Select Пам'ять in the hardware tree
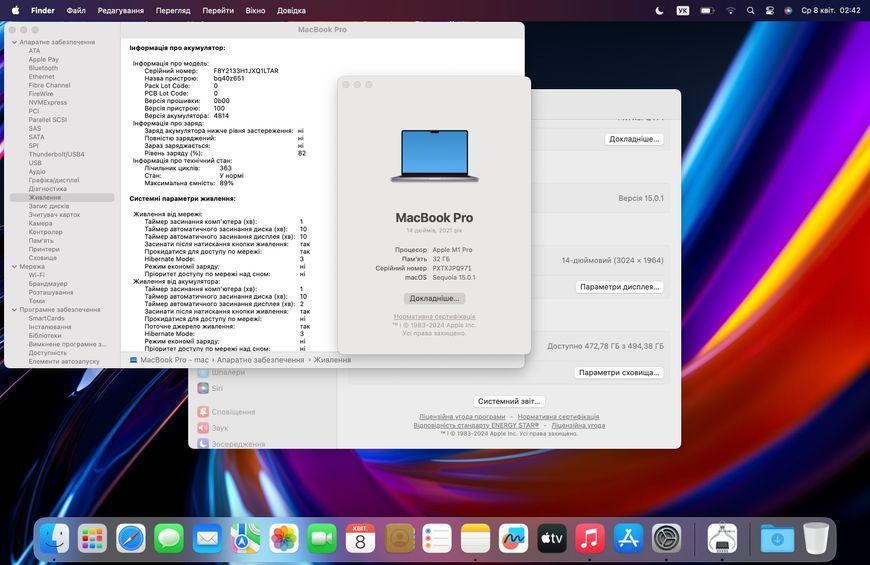Viewport: 870px width, 565px height. coord(41,240)
